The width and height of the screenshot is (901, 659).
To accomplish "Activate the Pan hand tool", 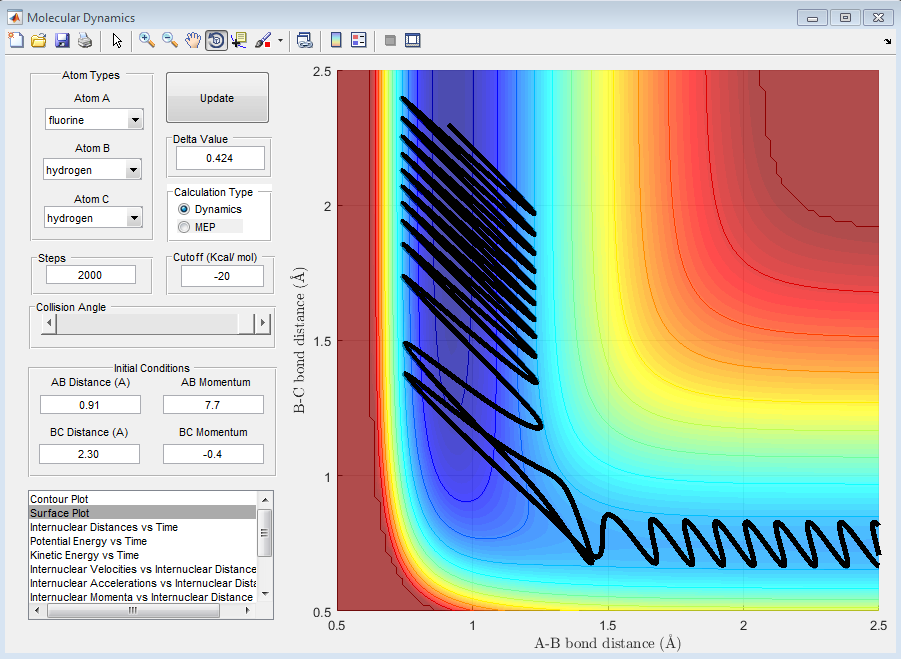I will coord(193,40).
